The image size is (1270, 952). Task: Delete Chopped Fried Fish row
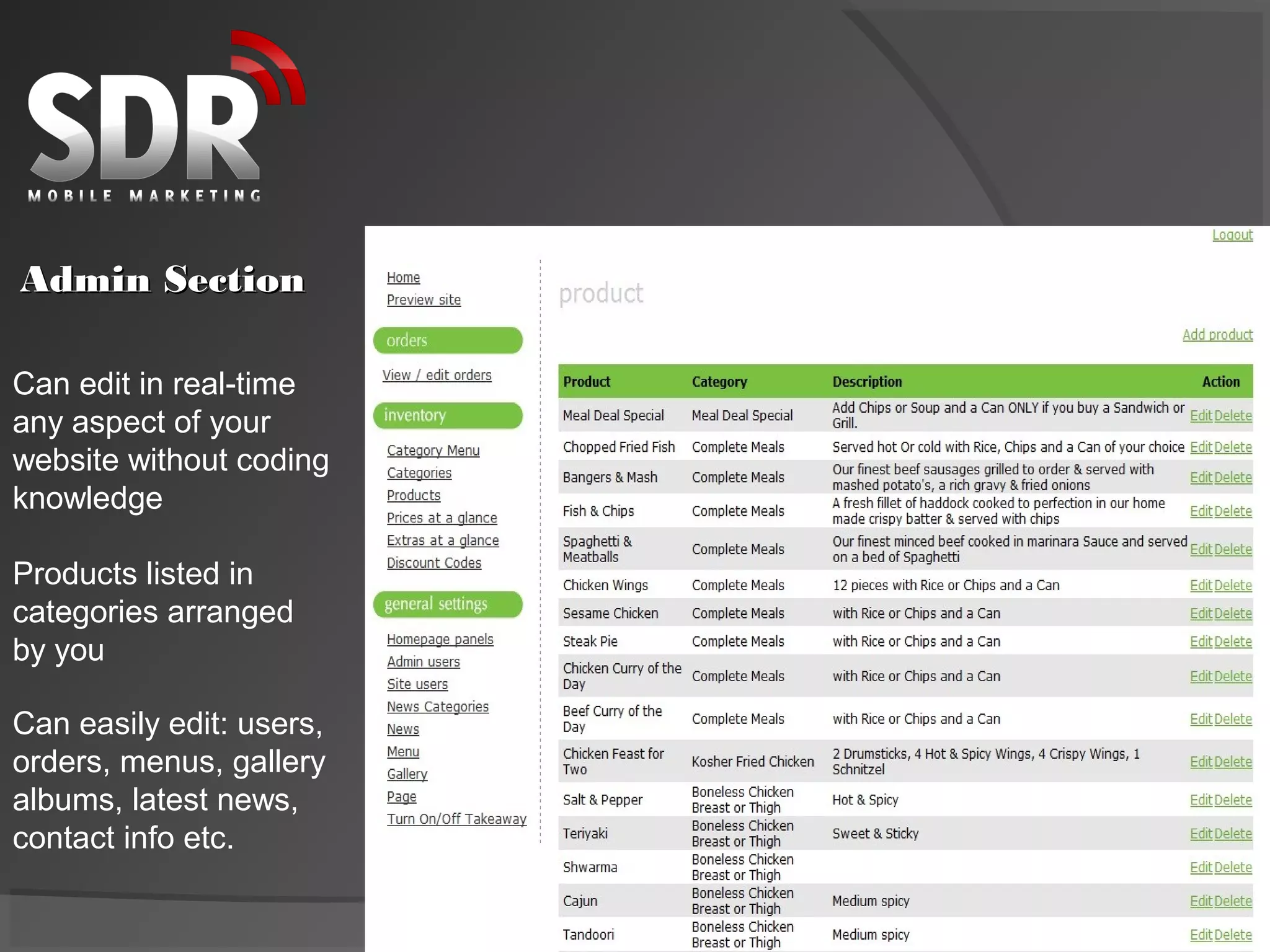point(1233,447)
